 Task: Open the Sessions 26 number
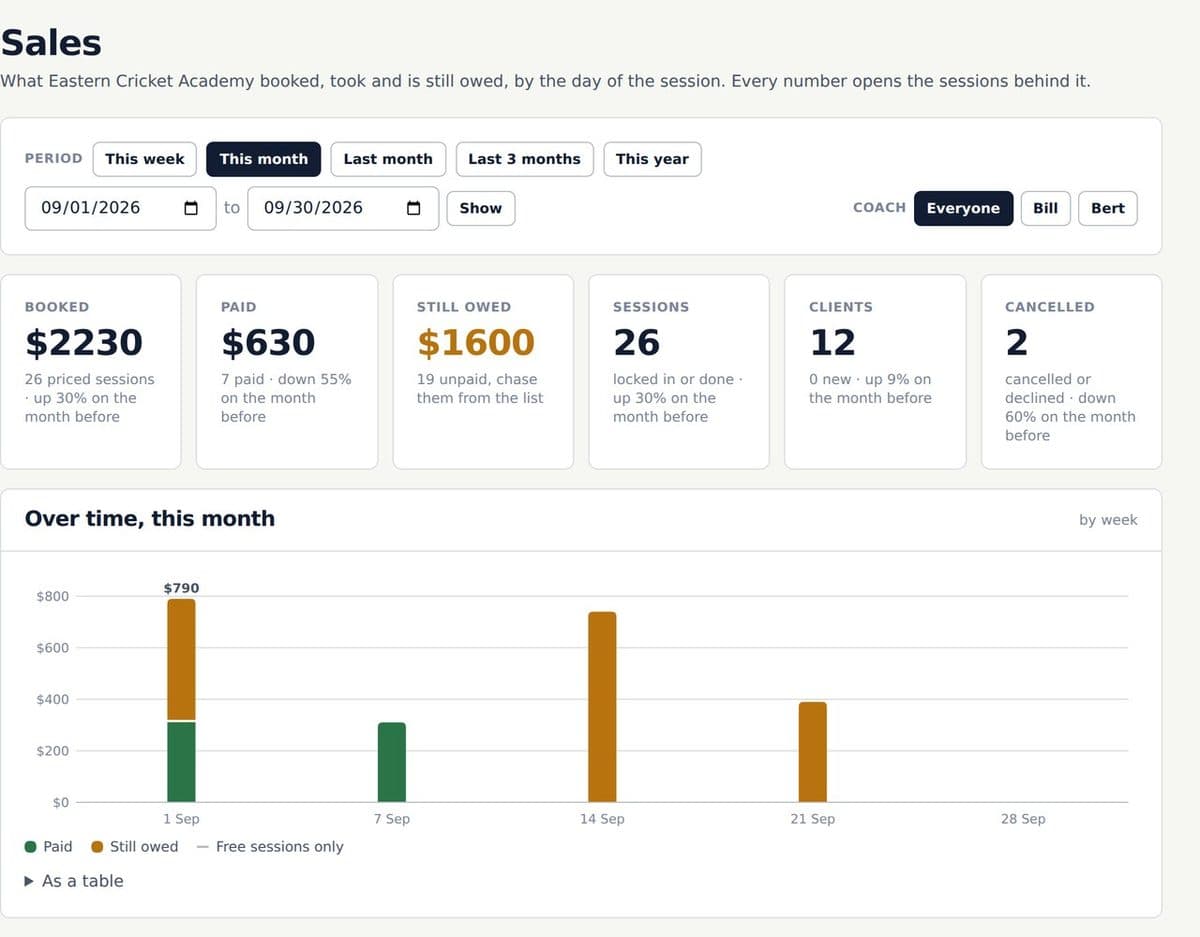tap(637, 342)
